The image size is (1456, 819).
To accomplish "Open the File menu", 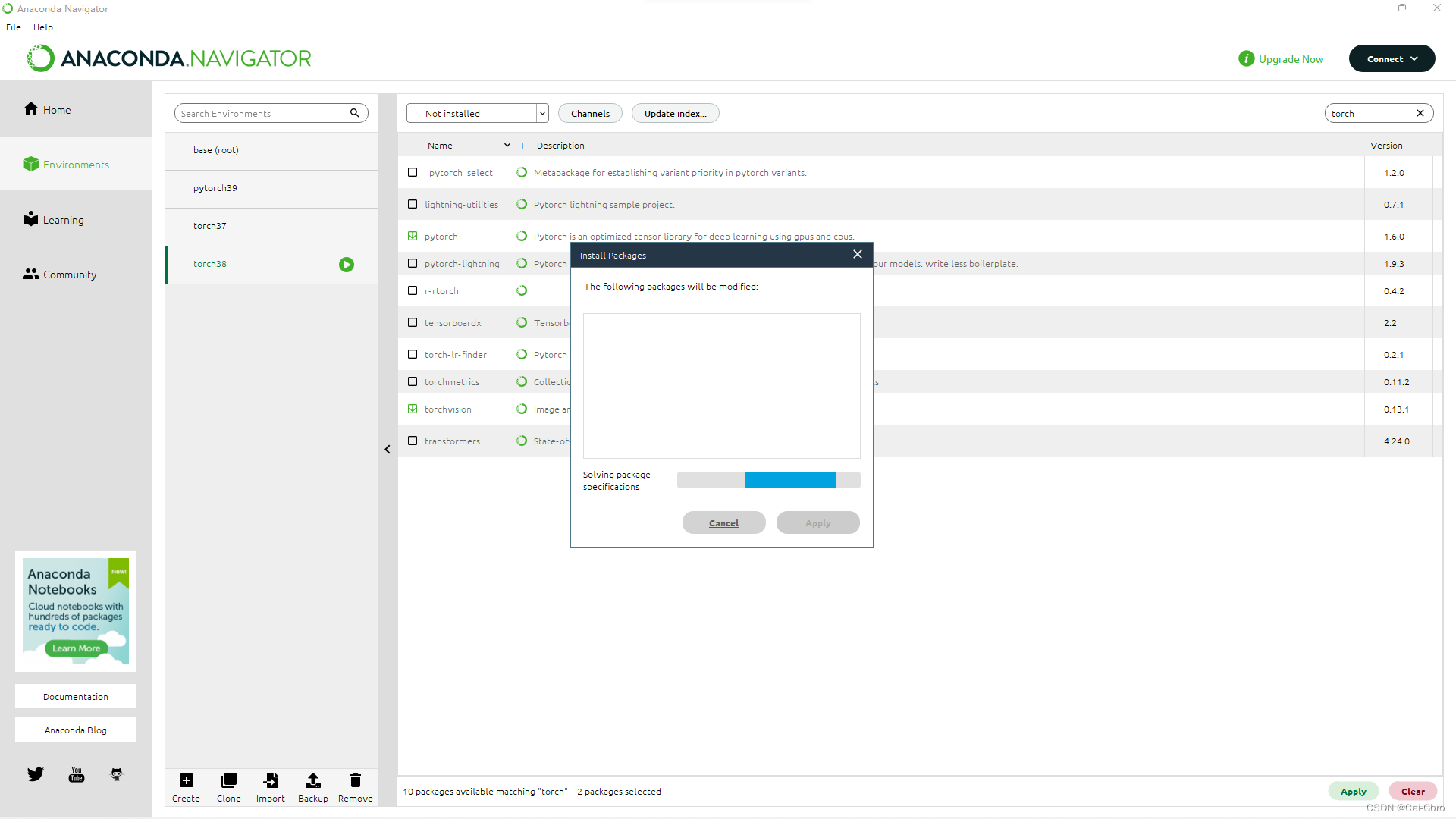I will pyautogui.click(x=14, y=27).
